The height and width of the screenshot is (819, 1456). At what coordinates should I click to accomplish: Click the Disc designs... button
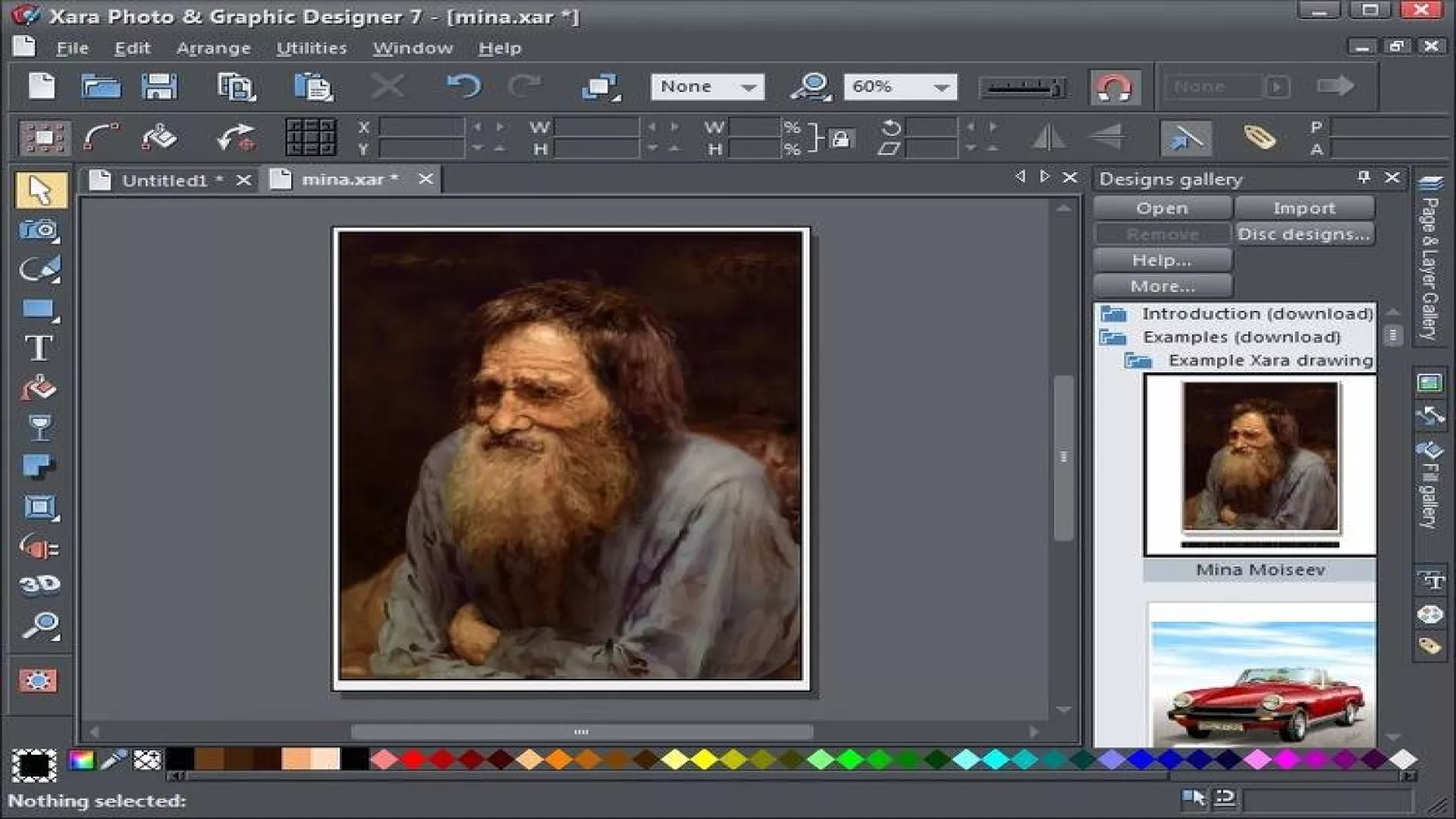[1304, 234]
